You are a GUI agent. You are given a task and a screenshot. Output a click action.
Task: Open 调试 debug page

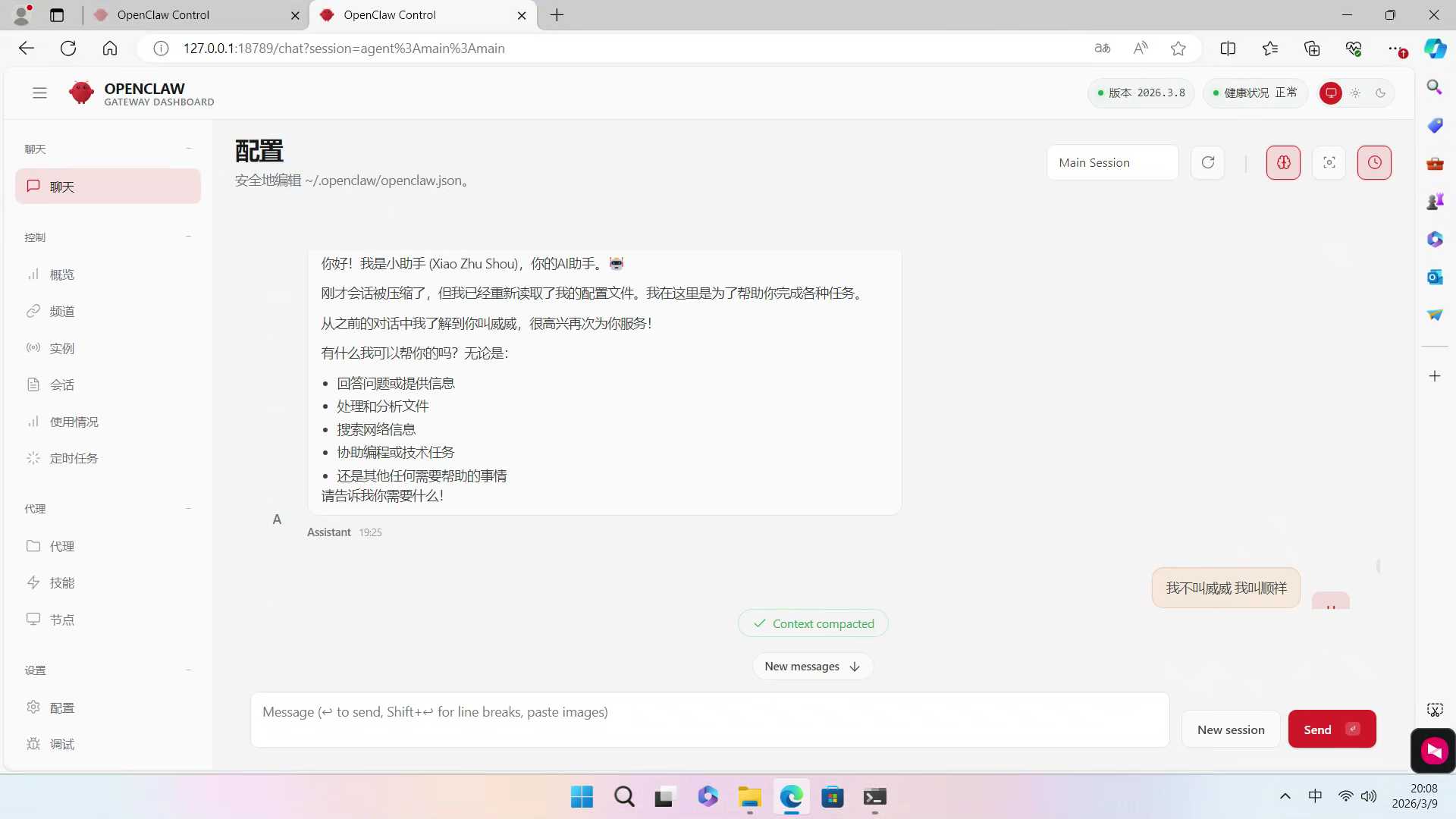pos(61,744)
